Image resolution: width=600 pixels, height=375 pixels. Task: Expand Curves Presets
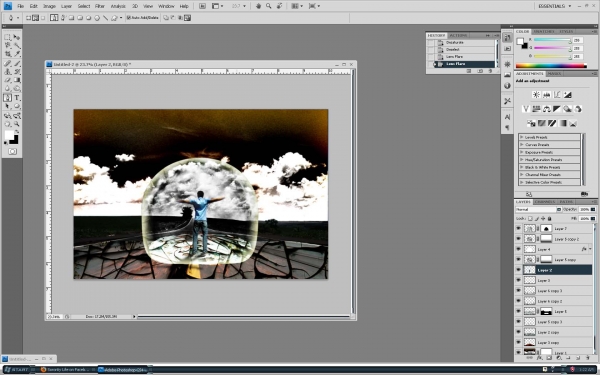coord(522,145)
